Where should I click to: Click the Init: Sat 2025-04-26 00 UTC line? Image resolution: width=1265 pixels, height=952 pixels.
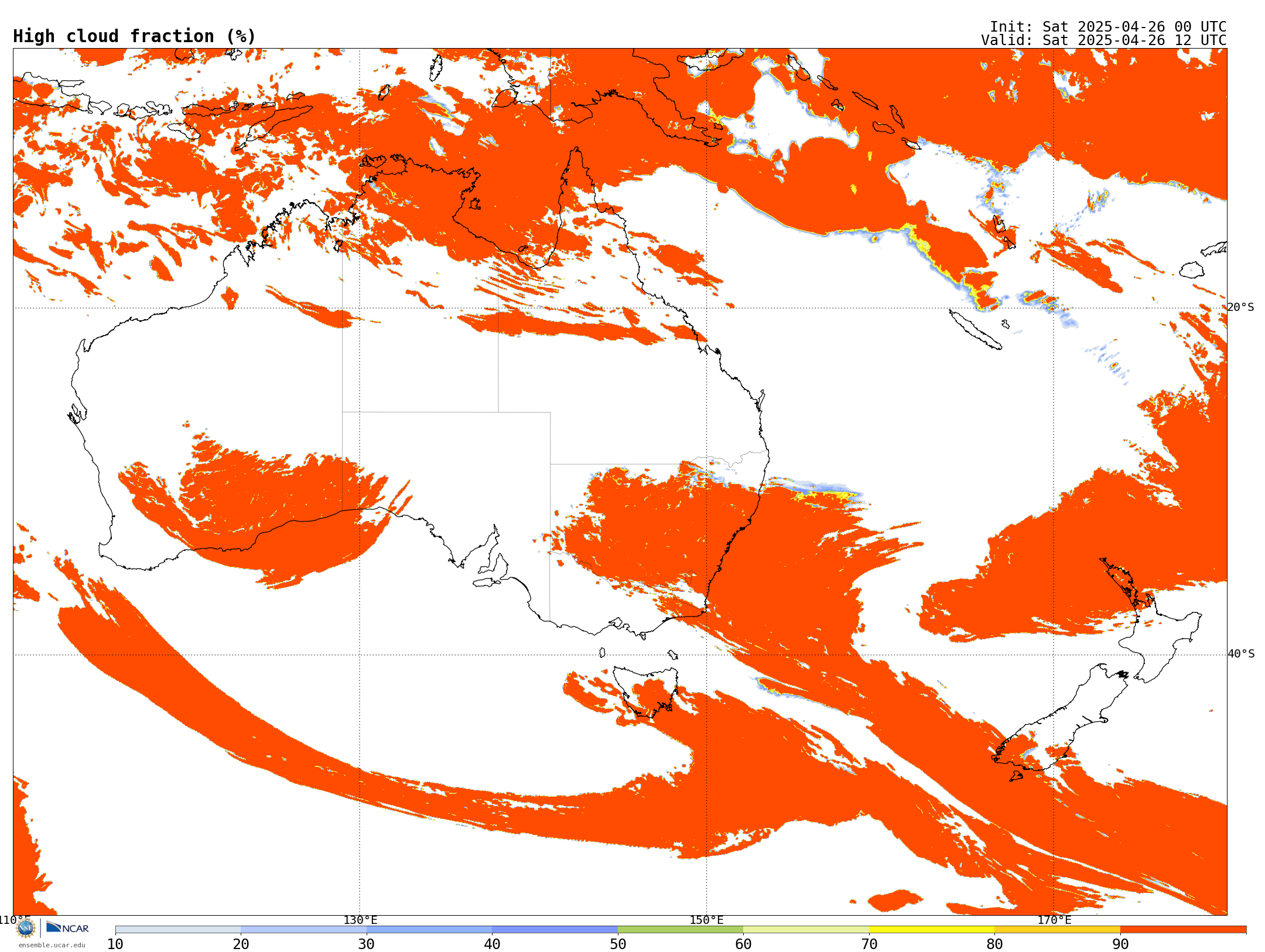click(x=1108, y=27)
